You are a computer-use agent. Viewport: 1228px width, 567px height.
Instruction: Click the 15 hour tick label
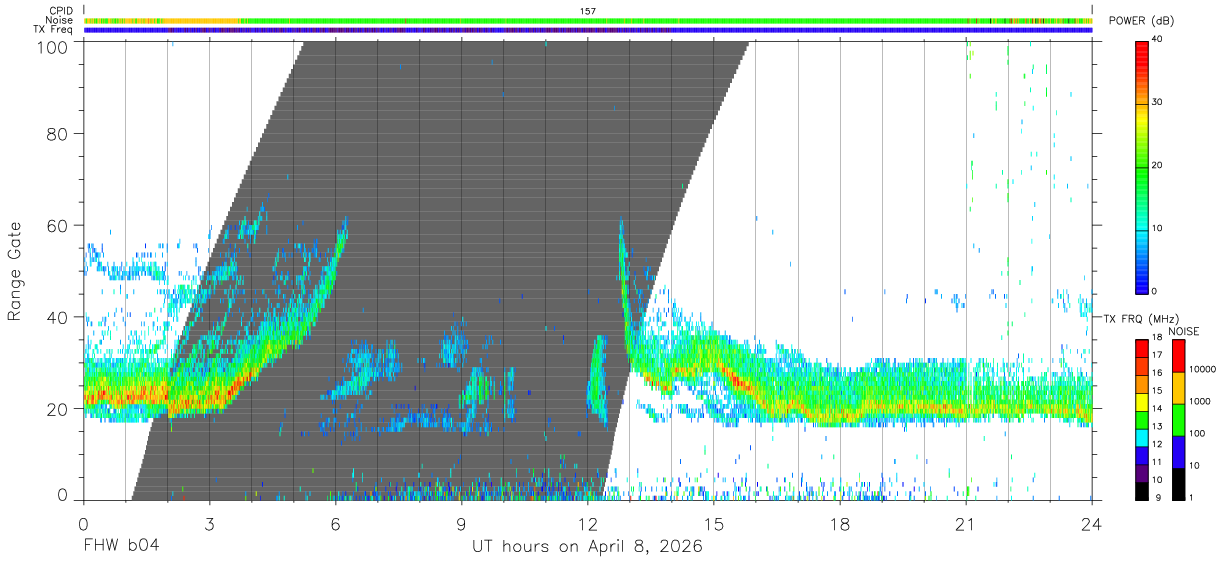[x=713, y=523]
